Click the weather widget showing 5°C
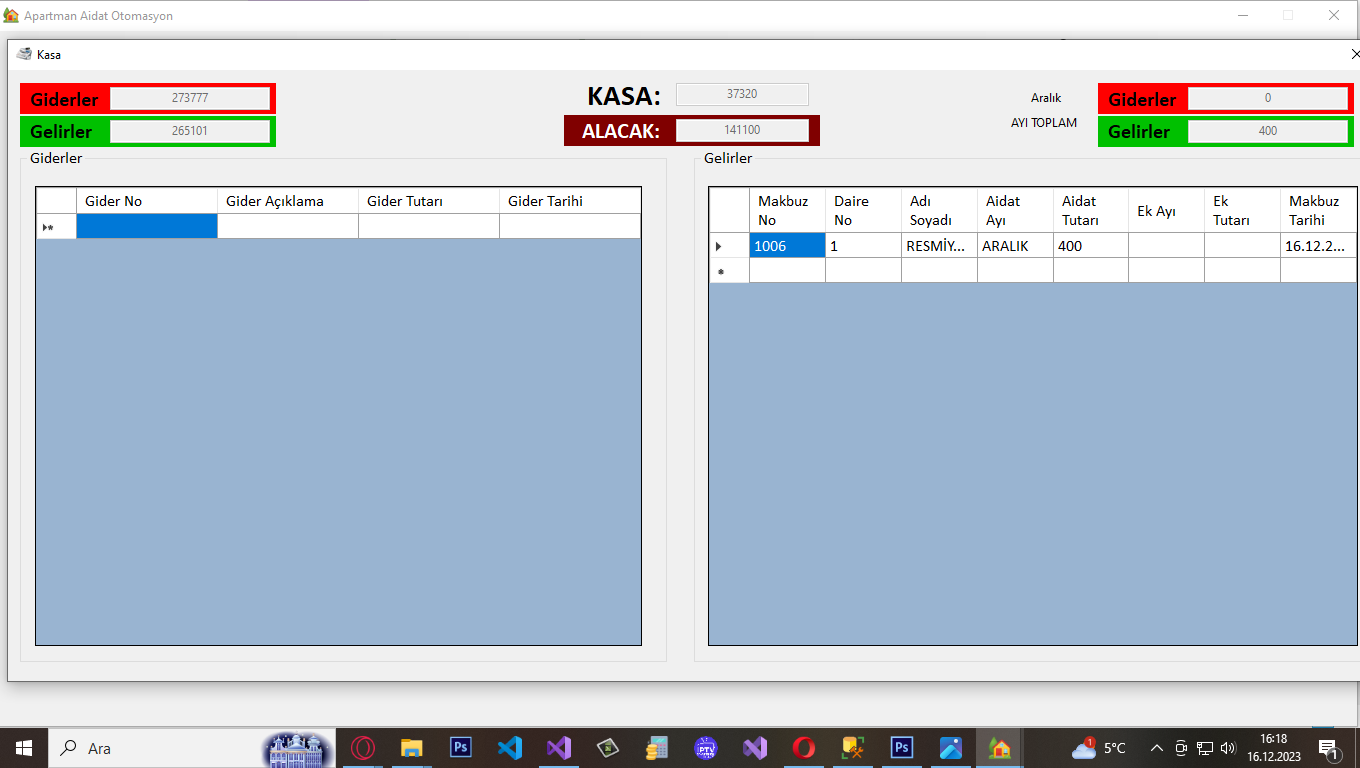The height and width of the screenshot is (768, 1360). tap(1099, 748)
